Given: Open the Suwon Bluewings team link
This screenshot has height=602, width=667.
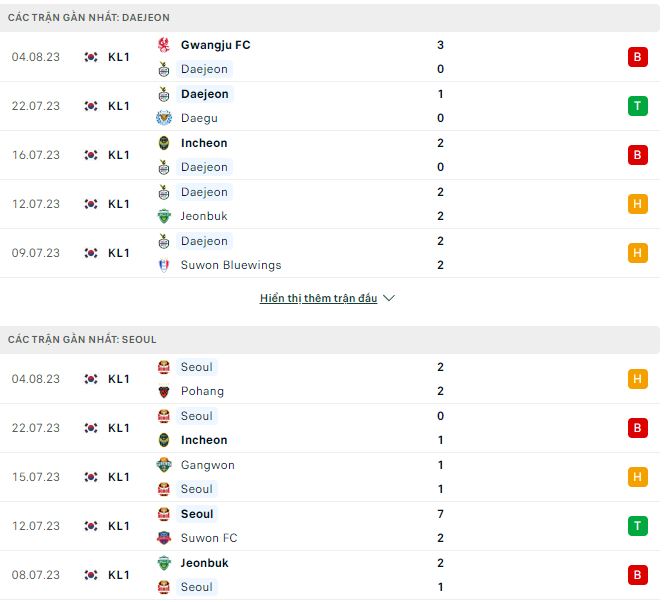Looking at the screenshot, I should coord(230,265).
